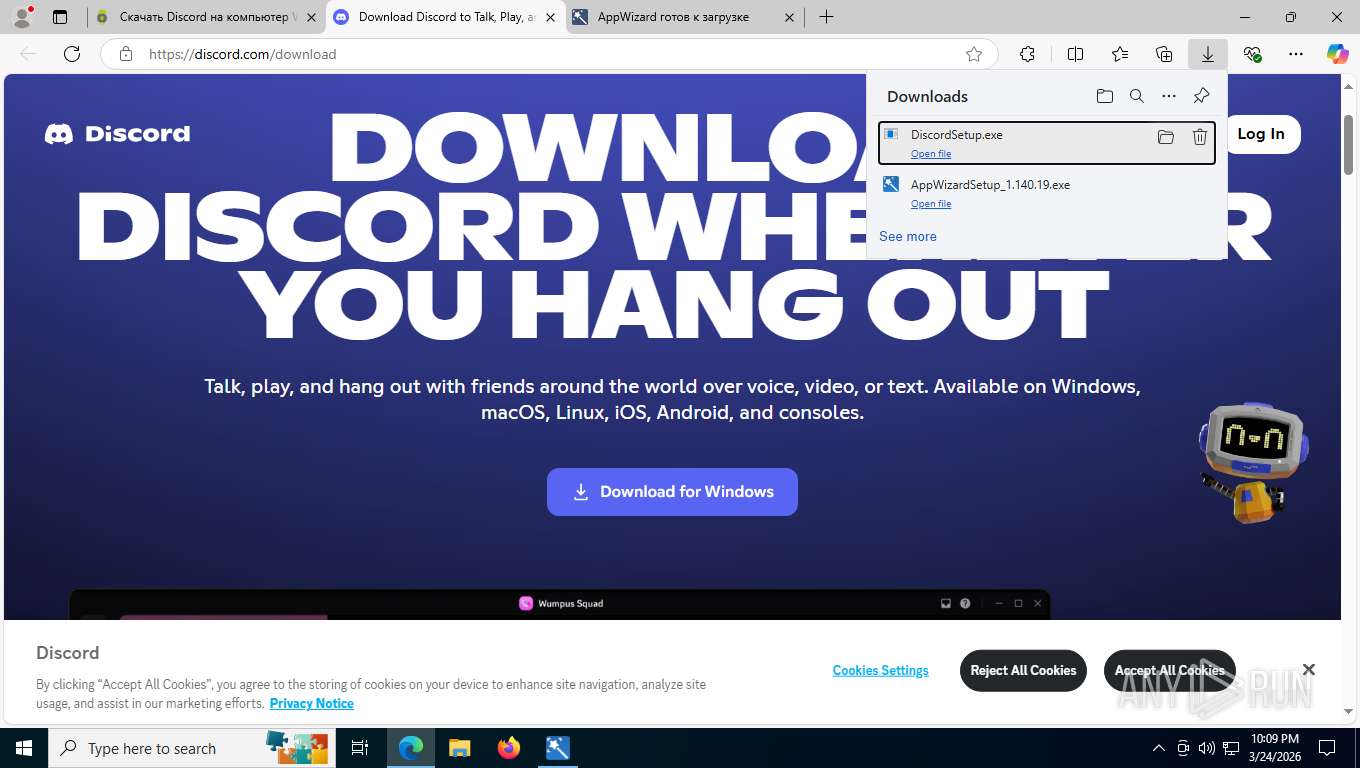
Task: Open File Explorer from taskbar
Action: [460, 748]
